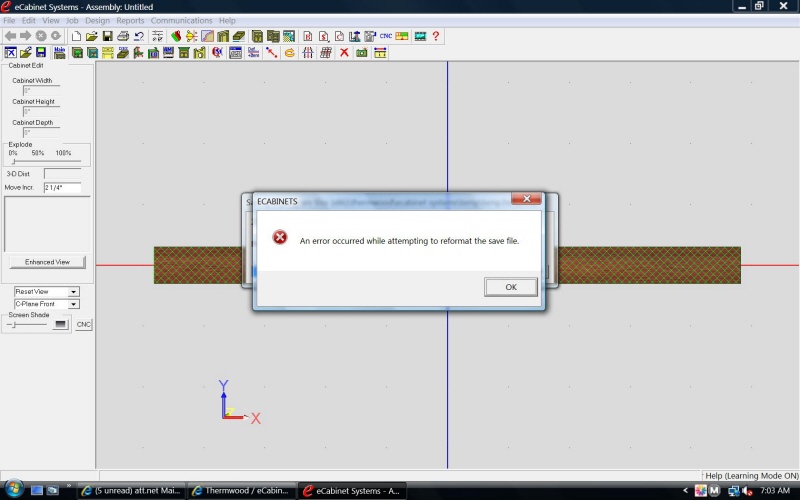Click the Print icon in the toolbar
Image resolution: width=800 pixels, height=500 pixels.
[123, 36]
